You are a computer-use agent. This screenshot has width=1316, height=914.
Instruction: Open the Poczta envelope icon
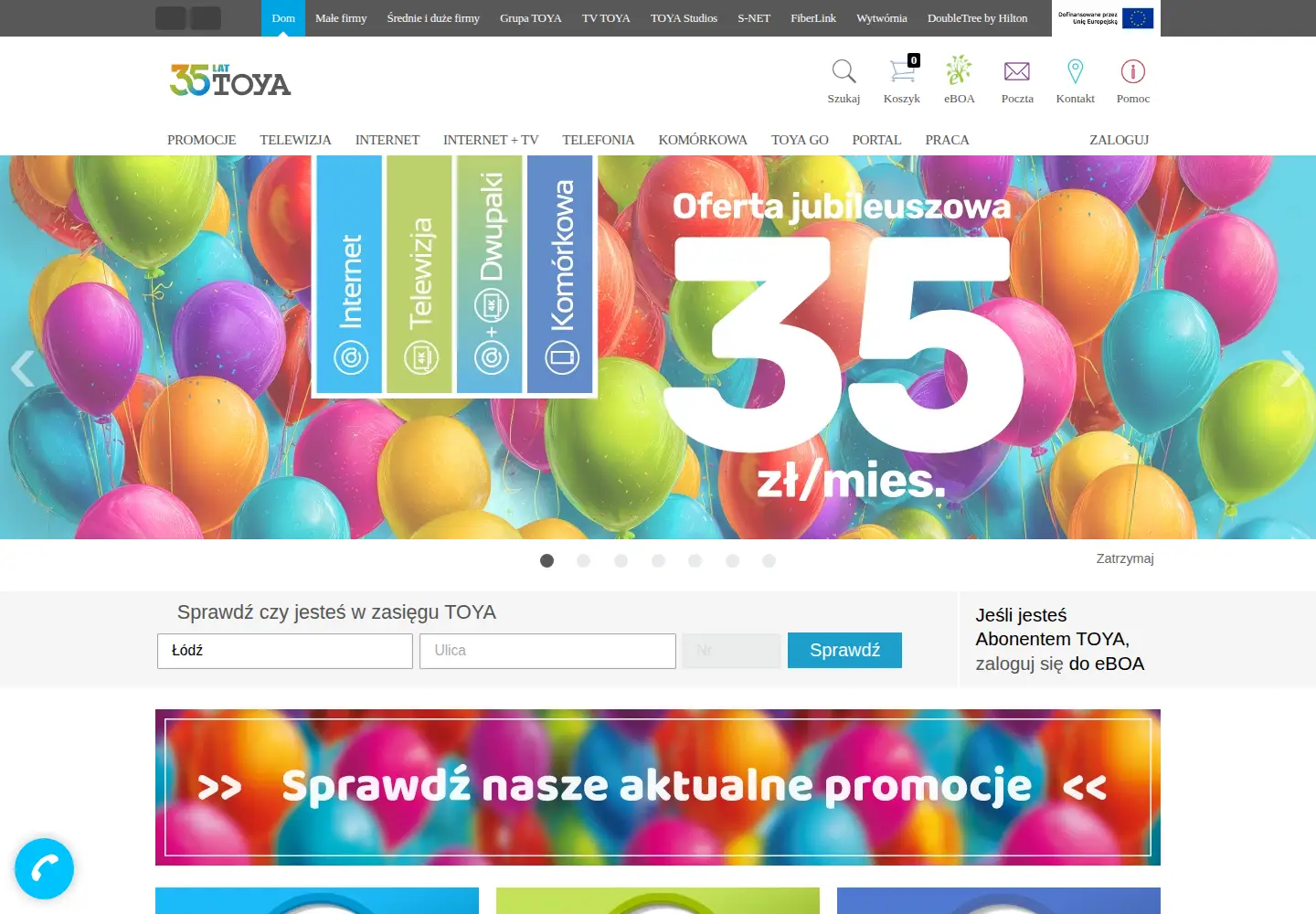[x=1017, y=71]
